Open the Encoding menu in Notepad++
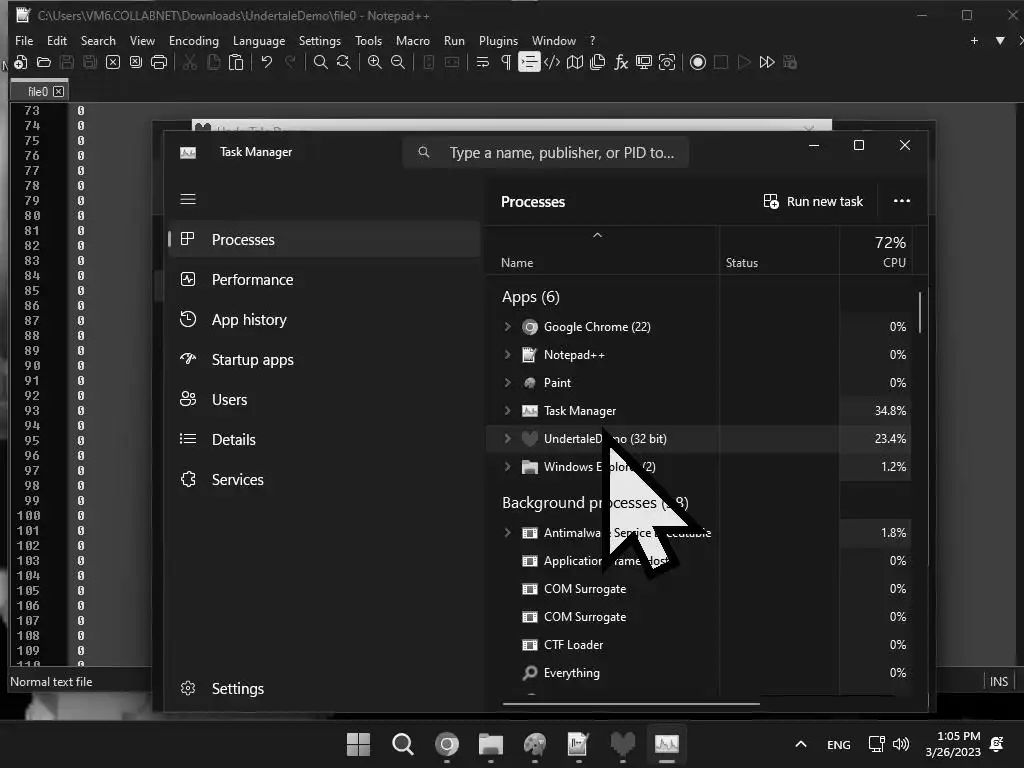Viewport: 1024px width, 768px height. tap(194, 40)
